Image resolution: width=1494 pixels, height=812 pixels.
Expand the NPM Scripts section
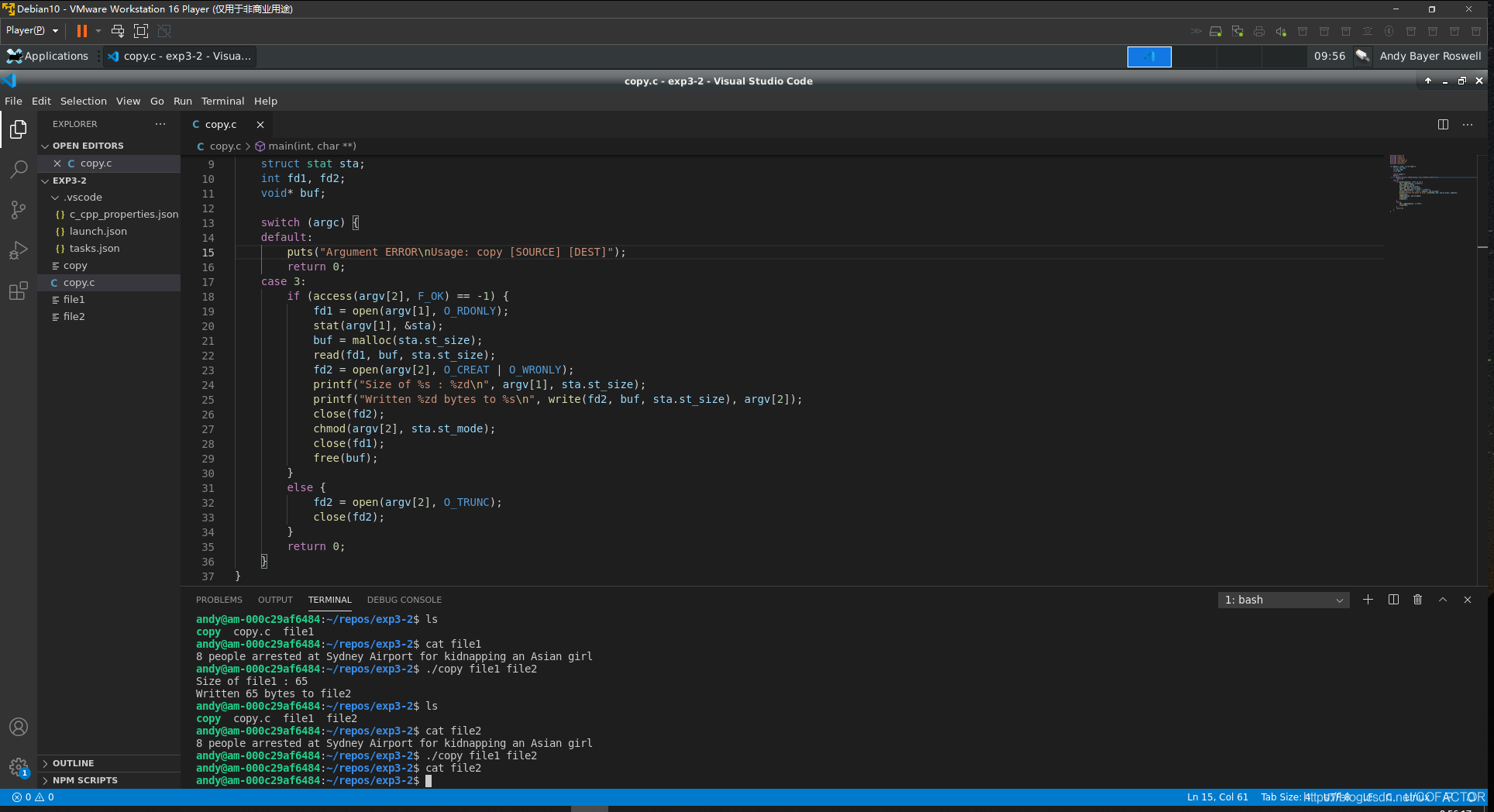click(45, 781)
